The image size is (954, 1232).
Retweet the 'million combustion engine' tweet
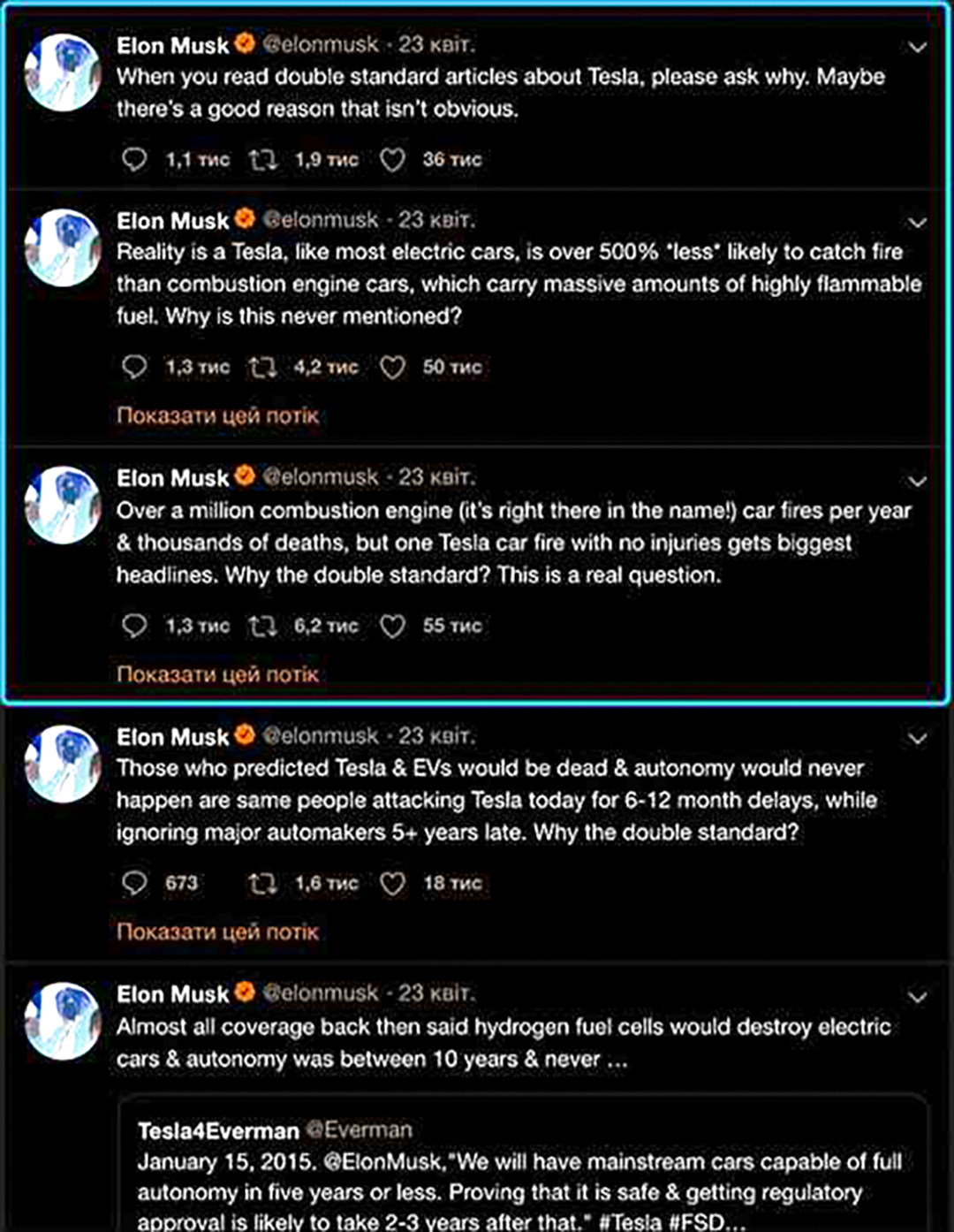[x=262, y=626]
